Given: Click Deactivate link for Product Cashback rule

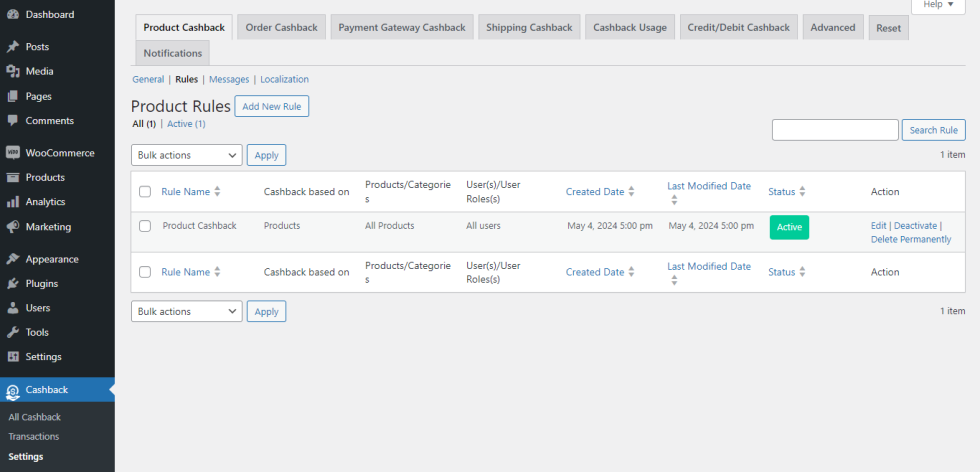Looking at the screenshot, I should [915, 226].
